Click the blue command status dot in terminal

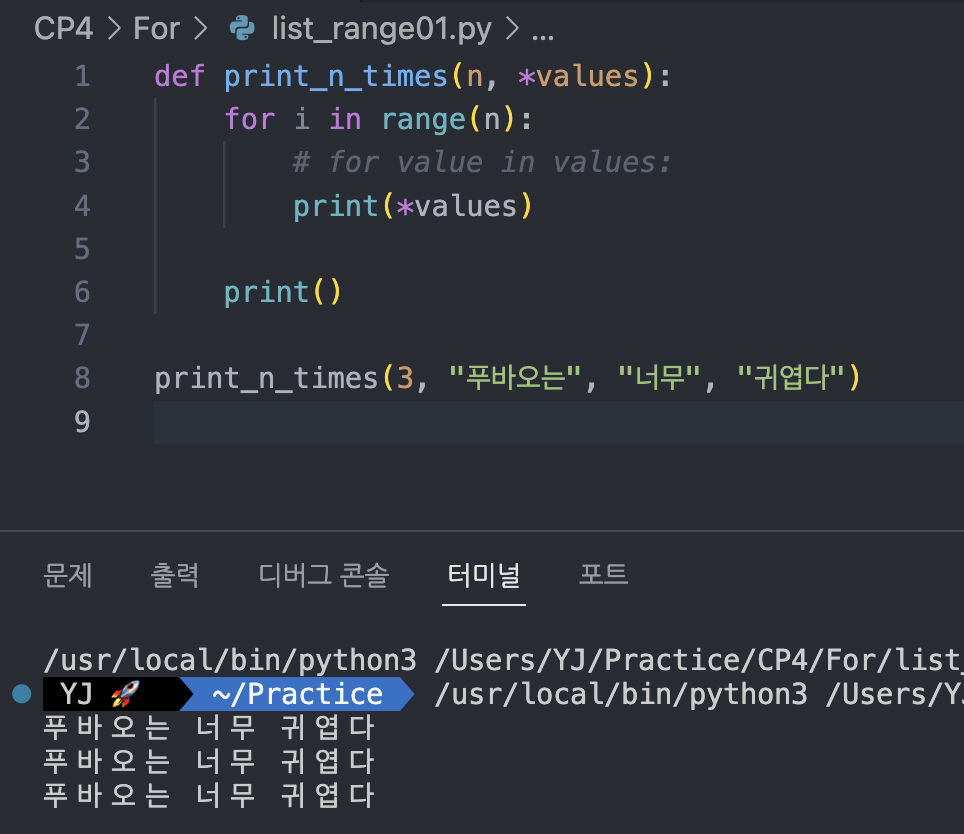pos(22,694)
